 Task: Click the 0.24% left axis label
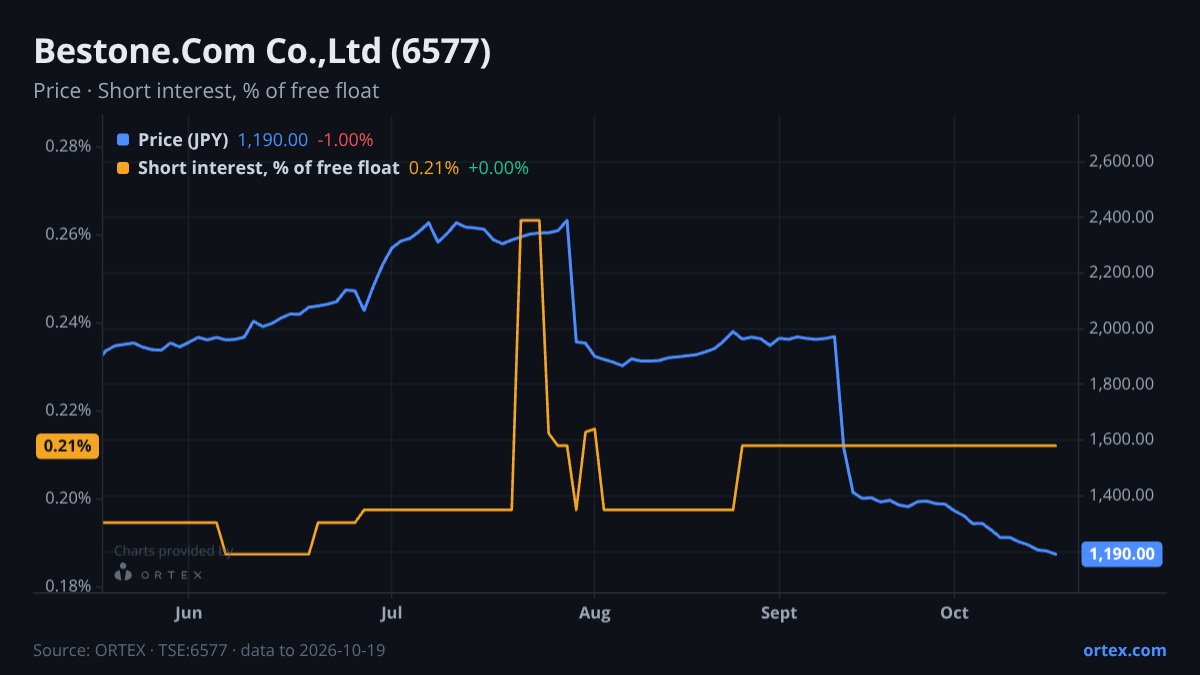click(69, 322)
